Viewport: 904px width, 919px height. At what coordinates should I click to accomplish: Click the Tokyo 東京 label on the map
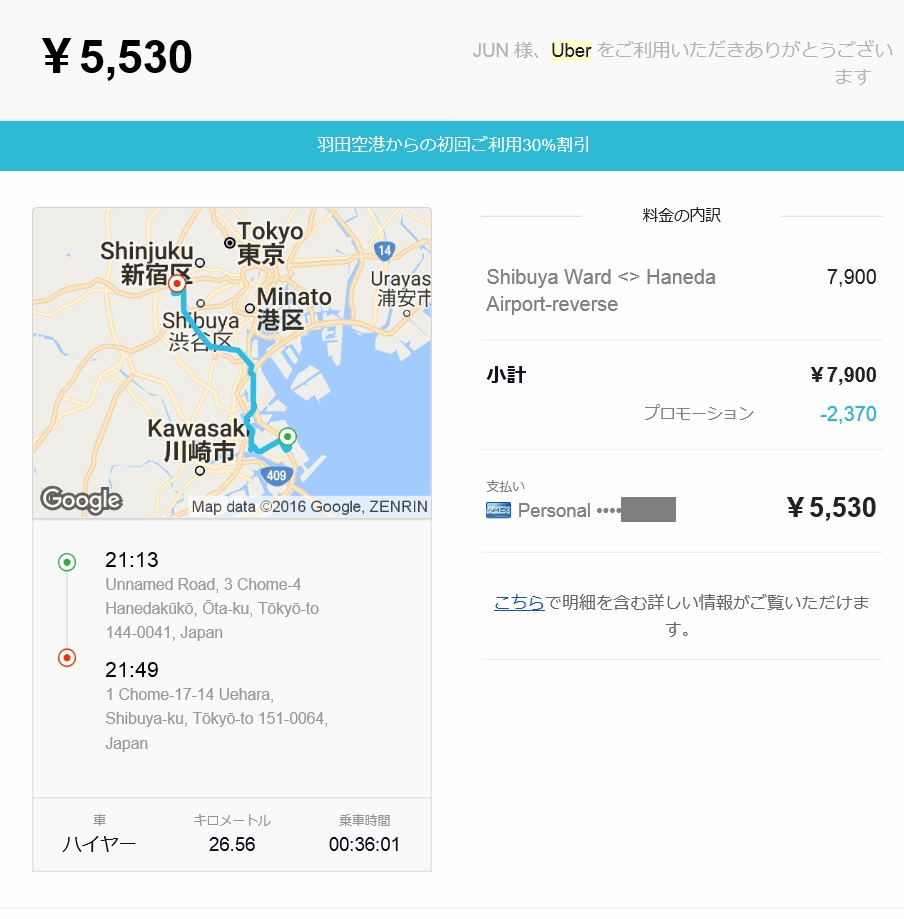tap(265, 242)
